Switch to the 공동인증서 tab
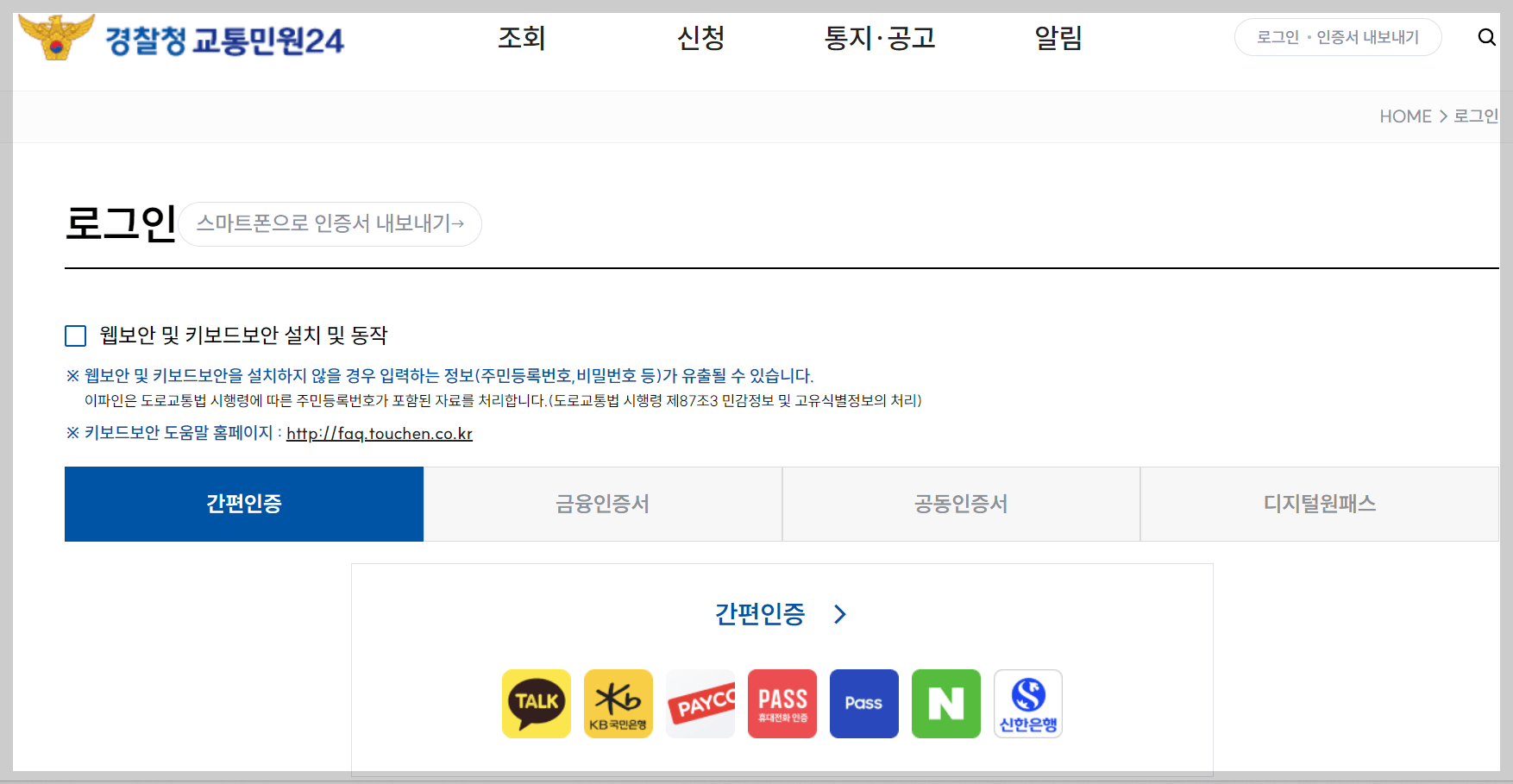The height and width of the screenshot is (784, 1513). [960, 504]
